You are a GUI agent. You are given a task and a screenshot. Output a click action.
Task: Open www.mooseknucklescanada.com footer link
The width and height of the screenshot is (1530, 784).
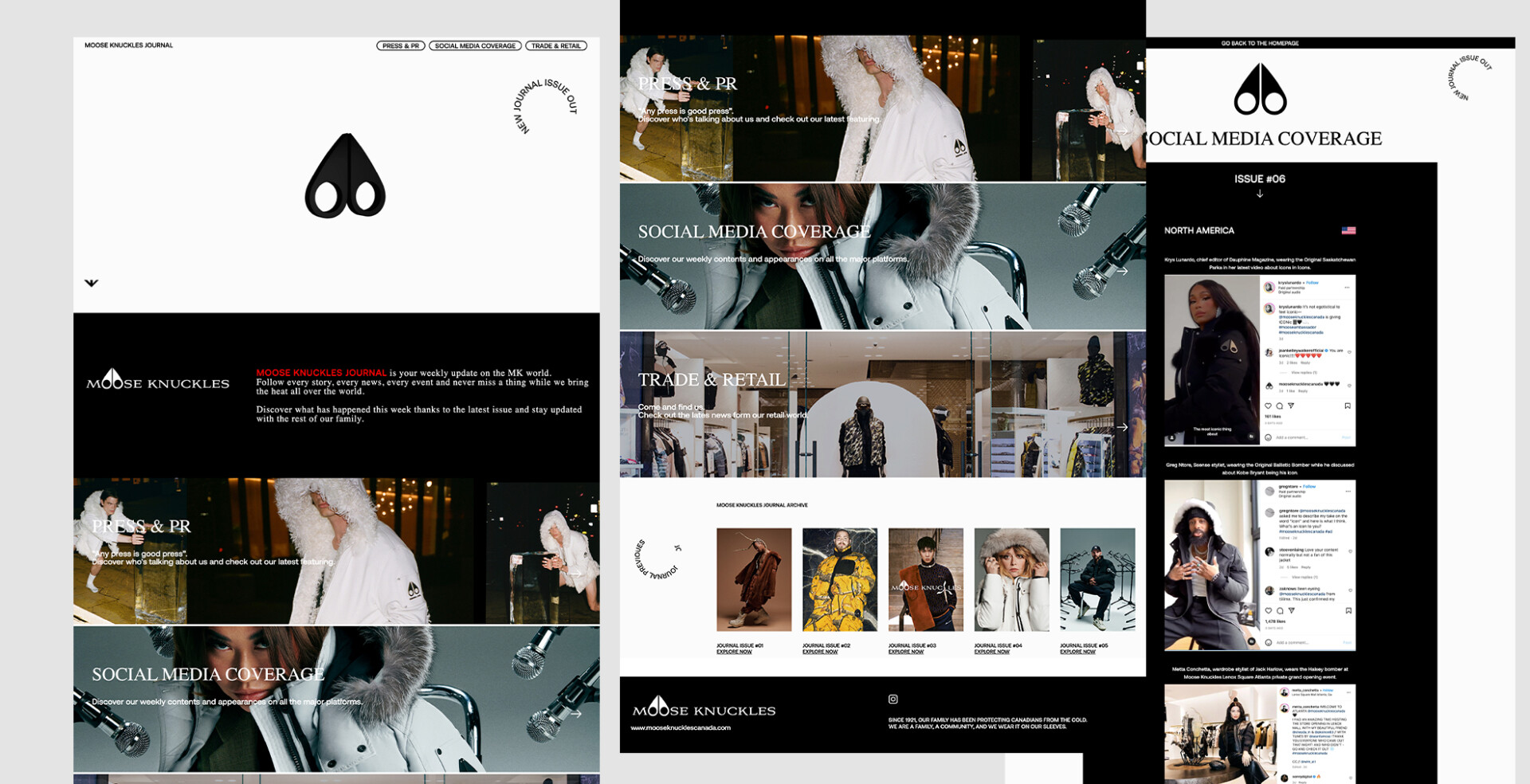(x=681, y=727)
